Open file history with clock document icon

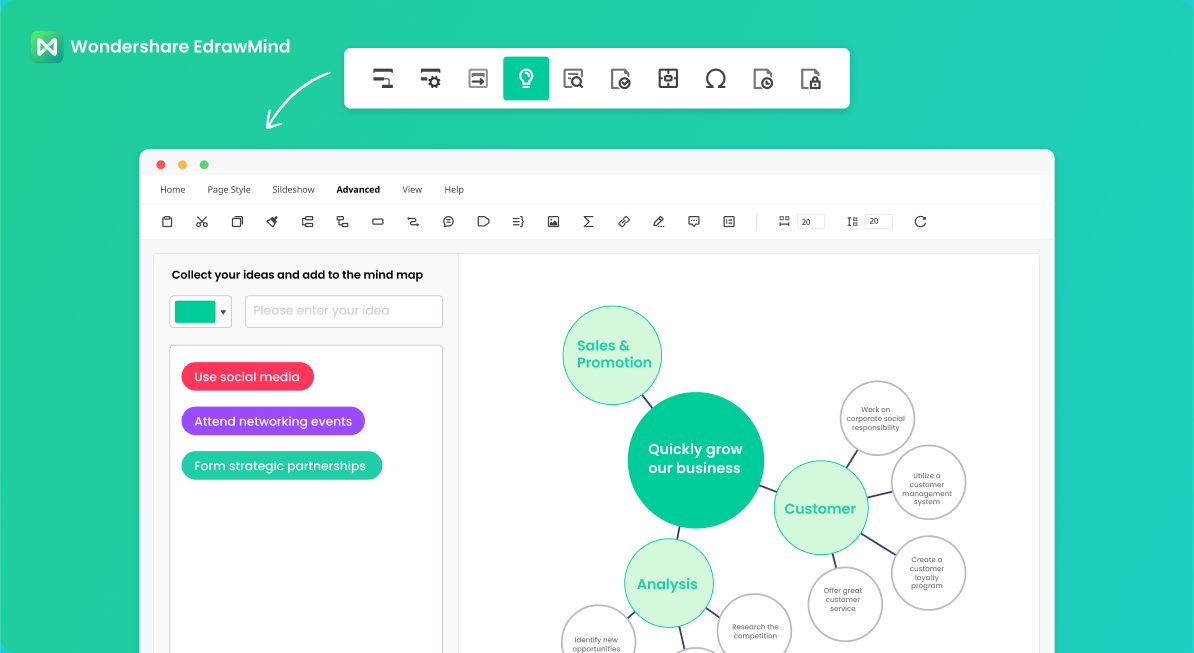coord(763,78)
